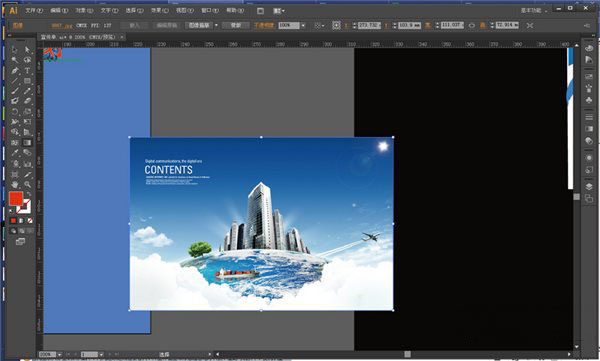The image size is (600, 361).
Task: Select the Pen tool
Action: click(x=15, y=71)
